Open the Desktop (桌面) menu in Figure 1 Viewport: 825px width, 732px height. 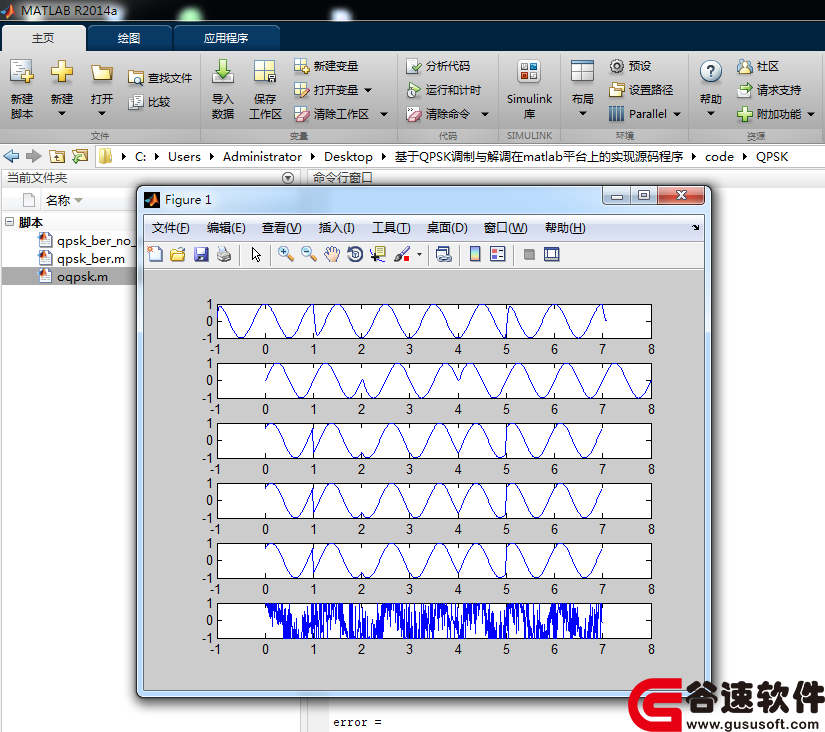[447, 228]
